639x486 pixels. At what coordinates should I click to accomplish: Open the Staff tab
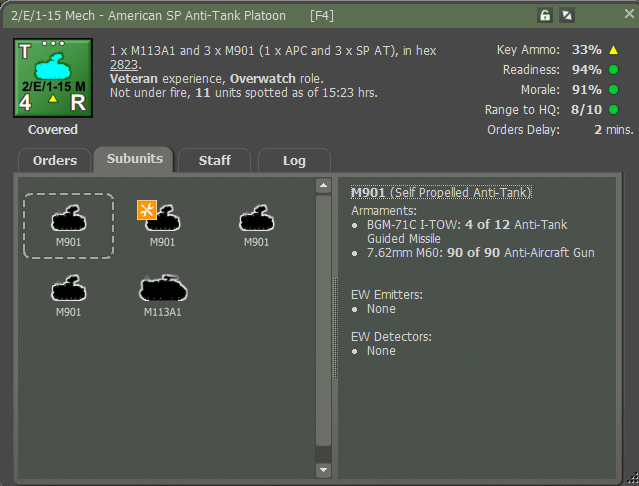tap(214, 161)
